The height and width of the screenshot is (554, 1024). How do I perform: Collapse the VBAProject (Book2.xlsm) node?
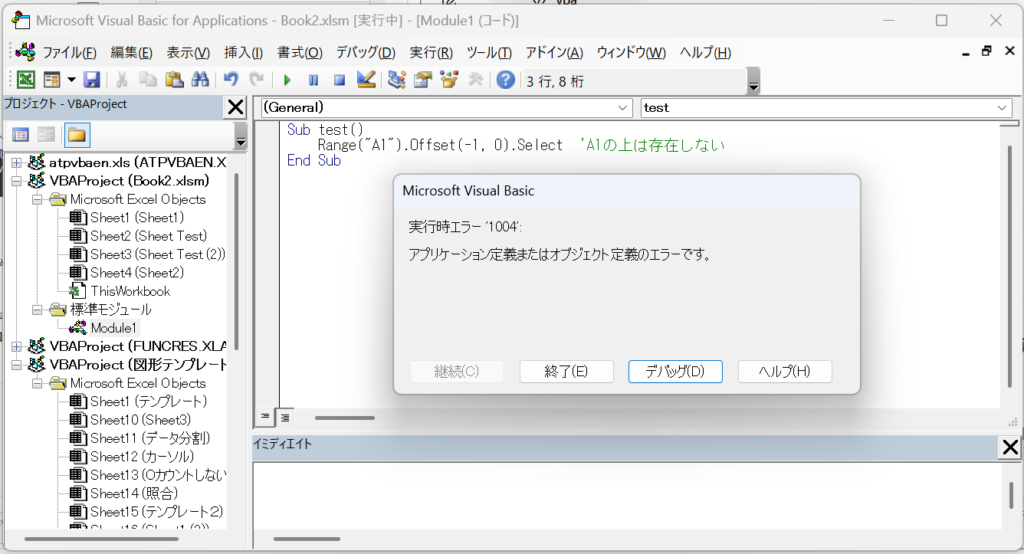[16, 181]
